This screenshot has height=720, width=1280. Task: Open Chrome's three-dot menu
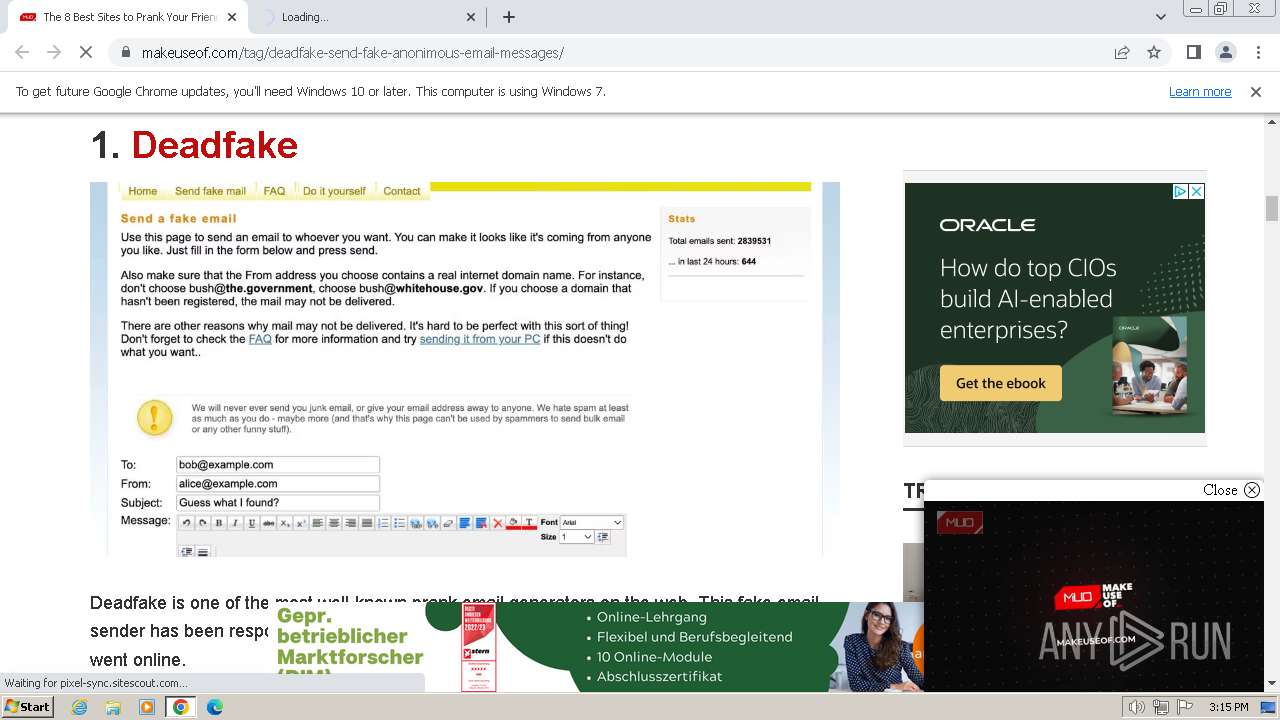pyautogui.click(x=1258, y=53)
